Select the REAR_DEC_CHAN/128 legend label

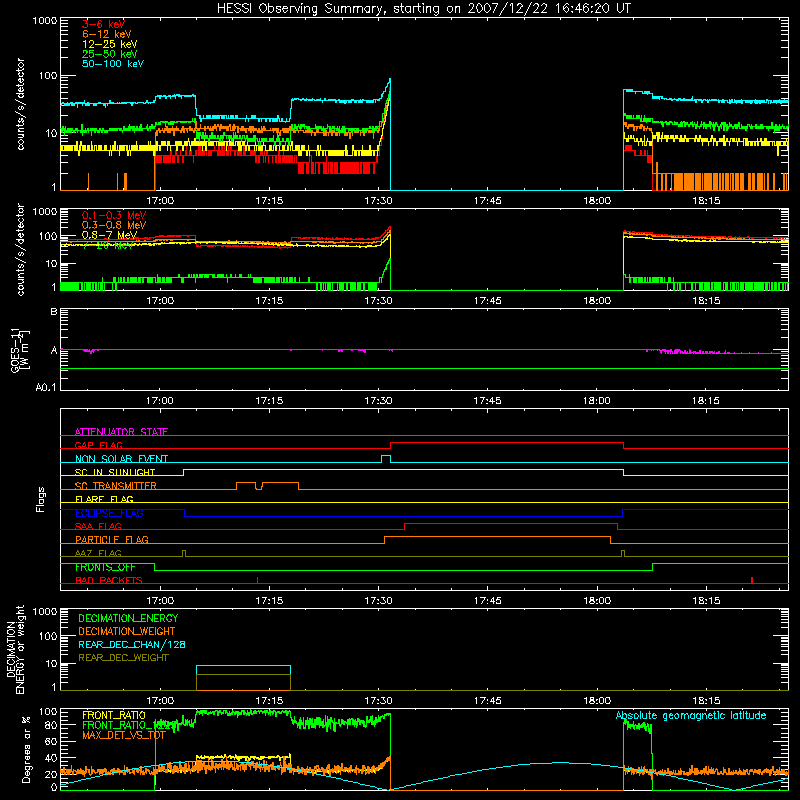tap(132, 644)
